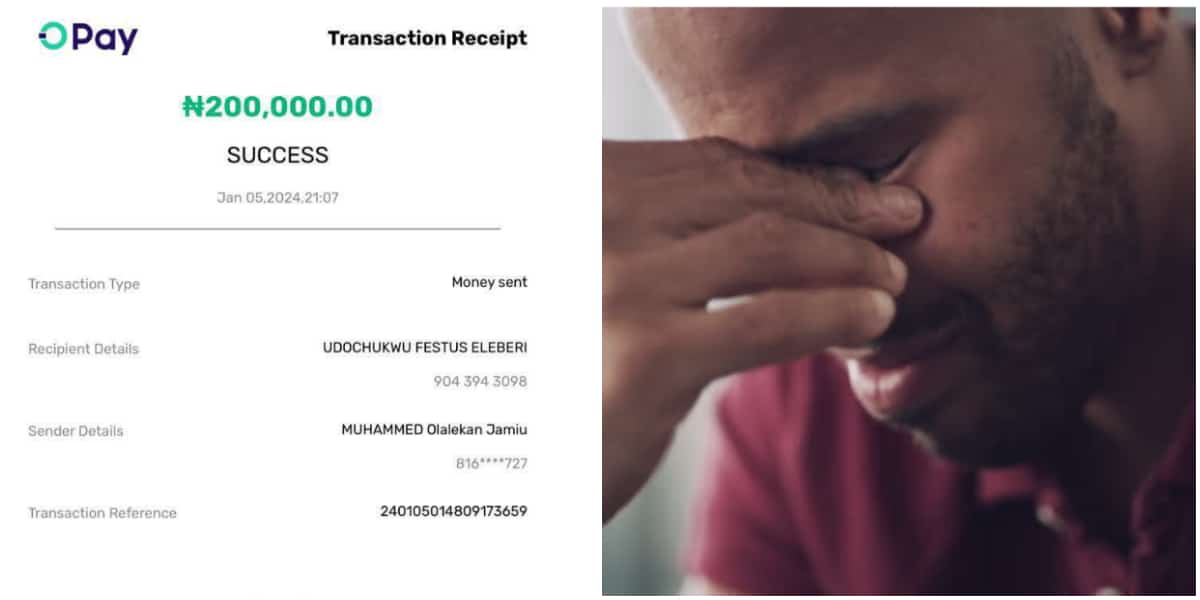This screenshot has width=1200, height=600.
Task: Click the horizontal divider line under date
Action: pos(277,229)
